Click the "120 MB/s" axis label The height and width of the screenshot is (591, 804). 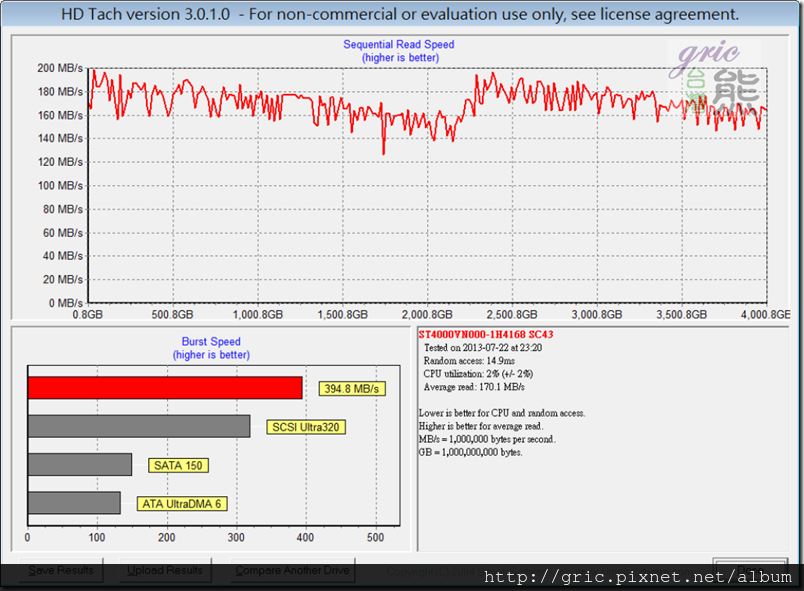(60, 162)
